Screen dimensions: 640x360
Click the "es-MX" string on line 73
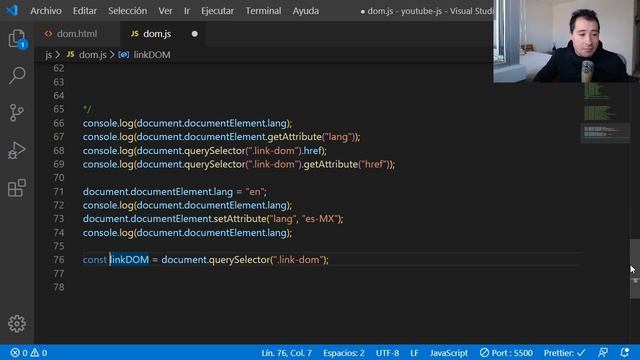[x=321, y=219]
